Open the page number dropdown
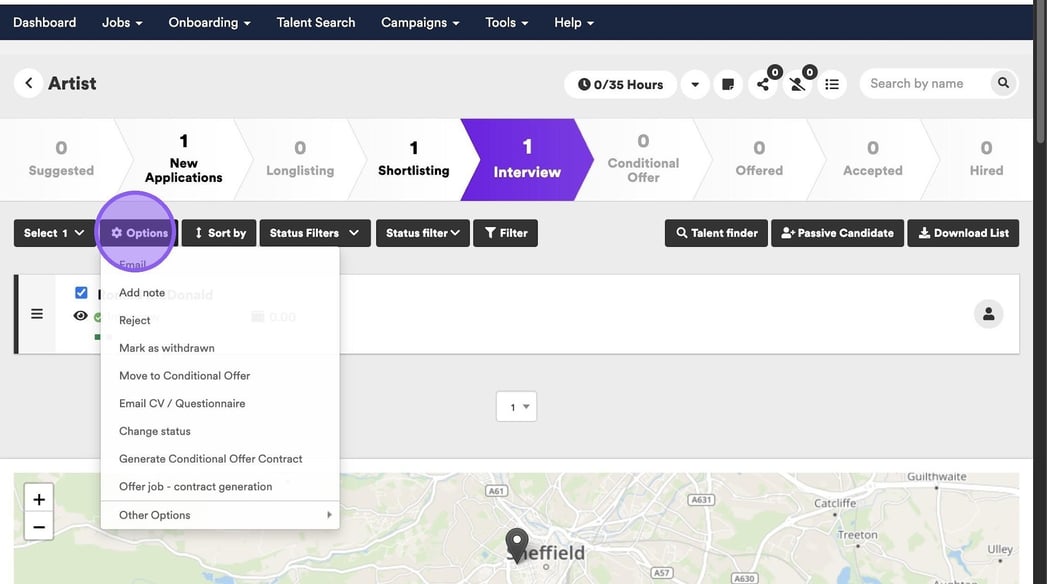Image resolution: width=1047 pixels, height=584 pixels. coord(517,407)
